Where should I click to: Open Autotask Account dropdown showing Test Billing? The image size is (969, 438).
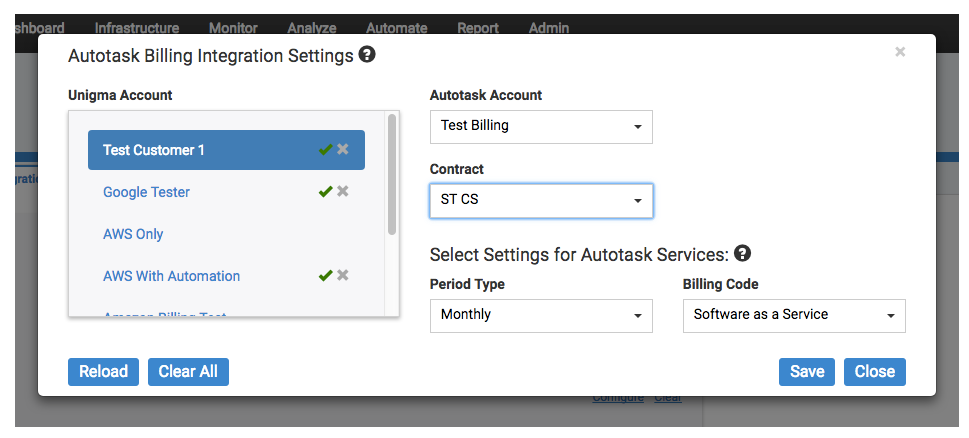[x=541, y=127]
